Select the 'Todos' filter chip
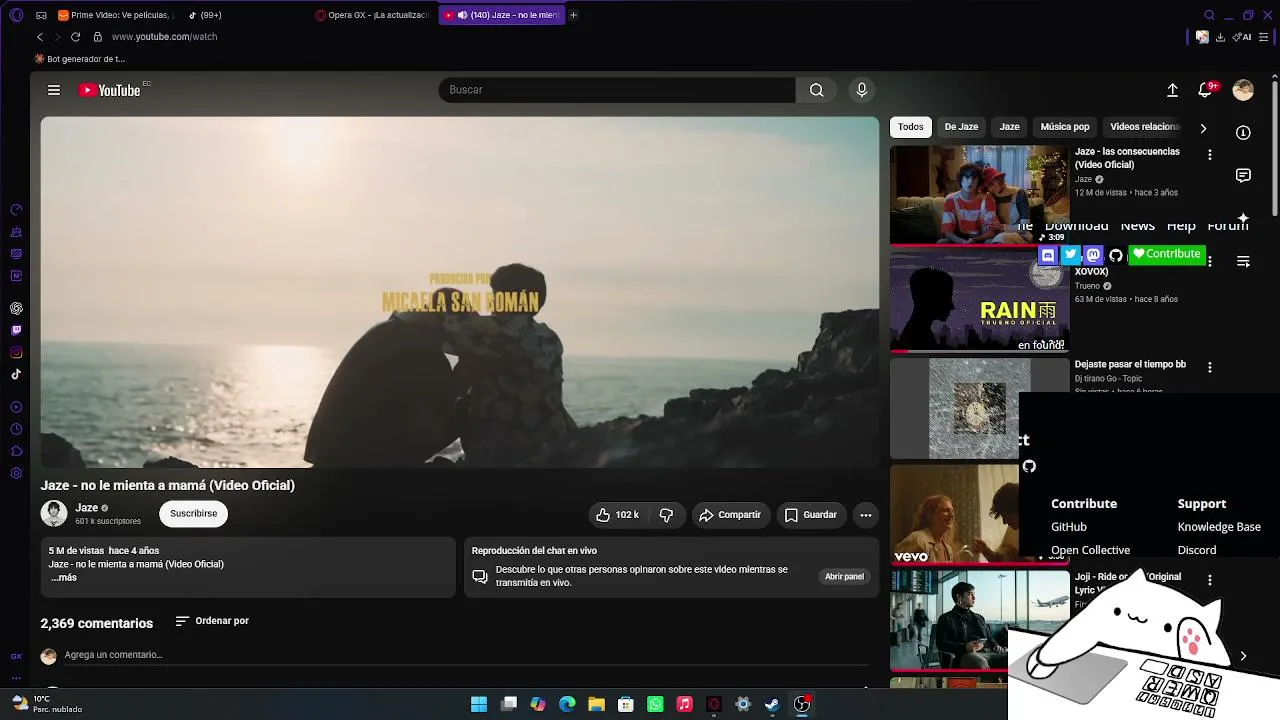 [911, 127]
